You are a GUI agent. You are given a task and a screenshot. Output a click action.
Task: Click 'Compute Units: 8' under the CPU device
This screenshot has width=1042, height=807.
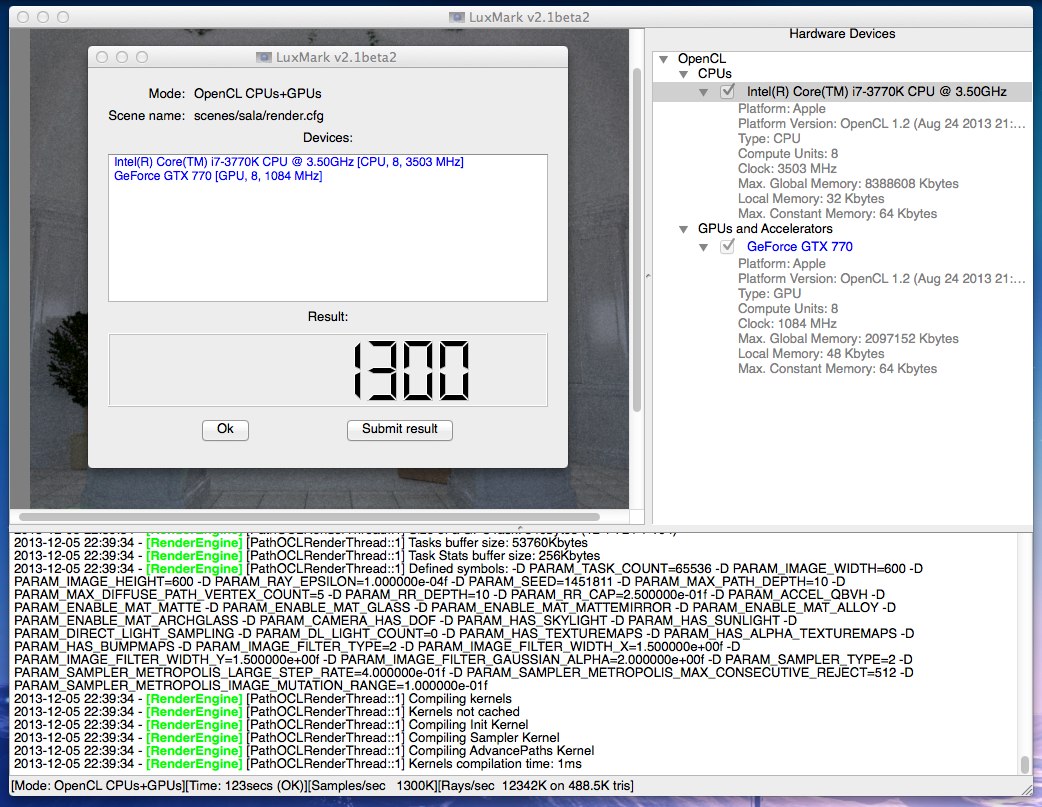pyautogui.click(x=787, y=154)
